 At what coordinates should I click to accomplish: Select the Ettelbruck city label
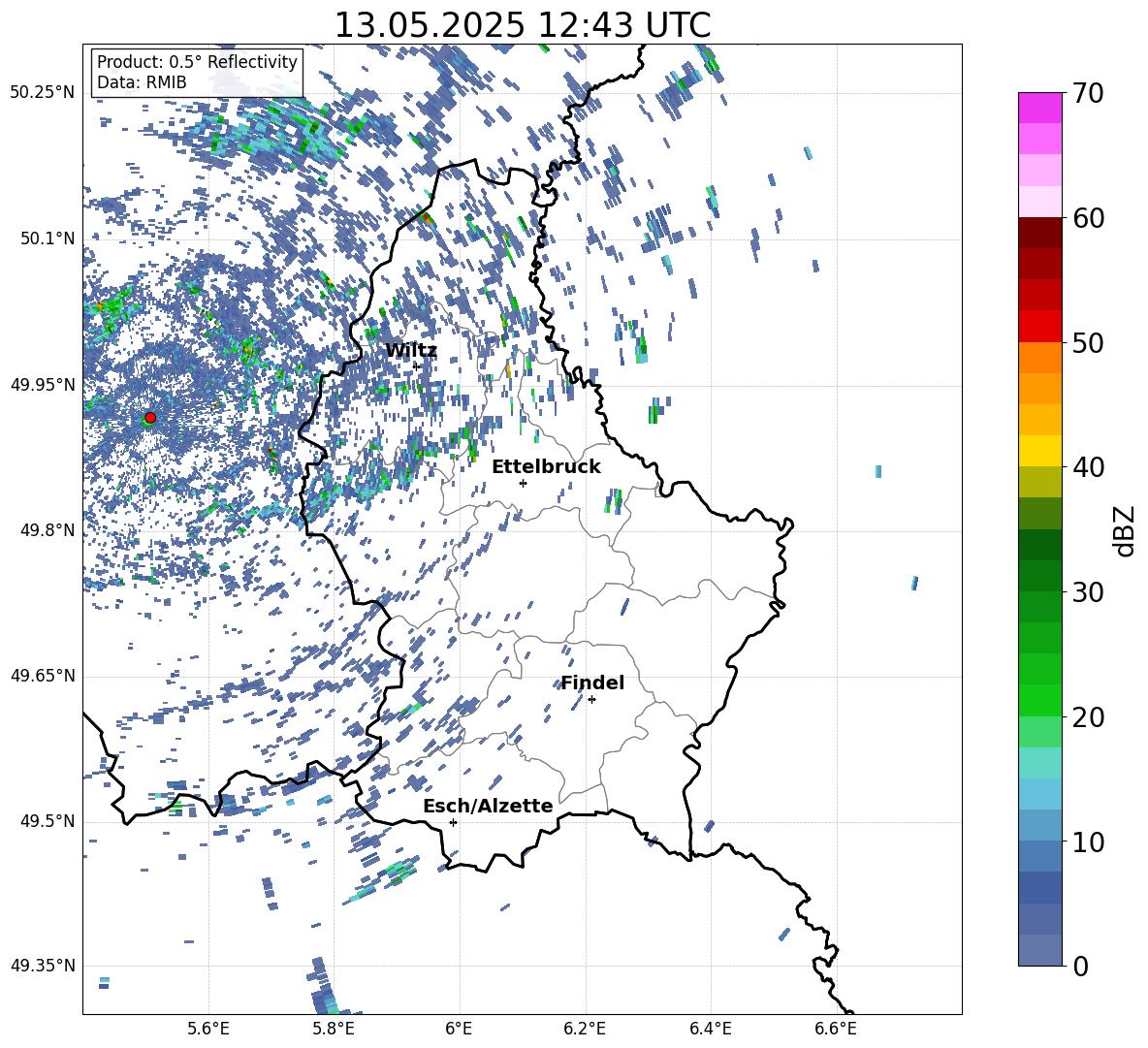click(546, 467)
